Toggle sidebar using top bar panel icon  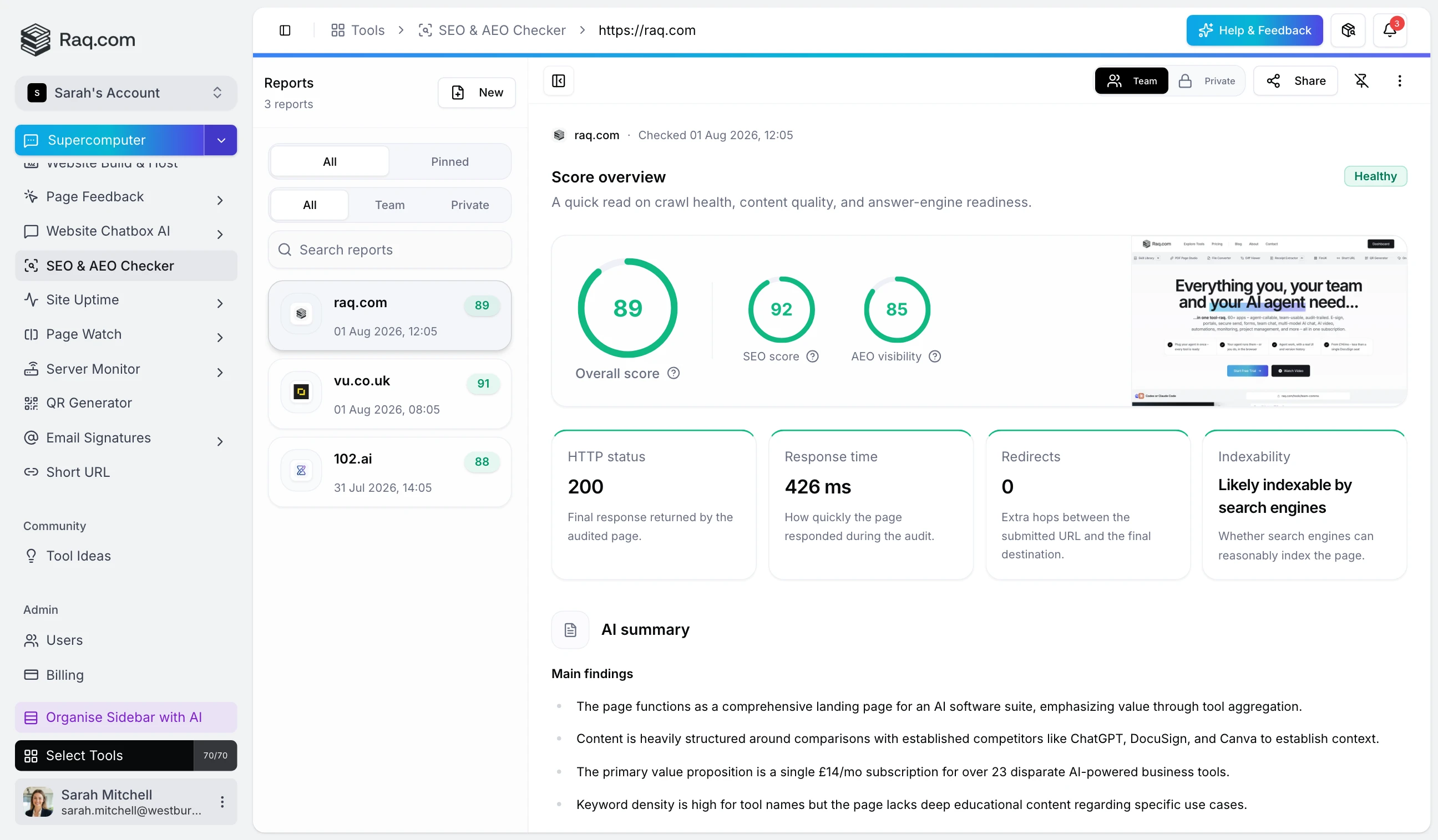click(285, 30)
